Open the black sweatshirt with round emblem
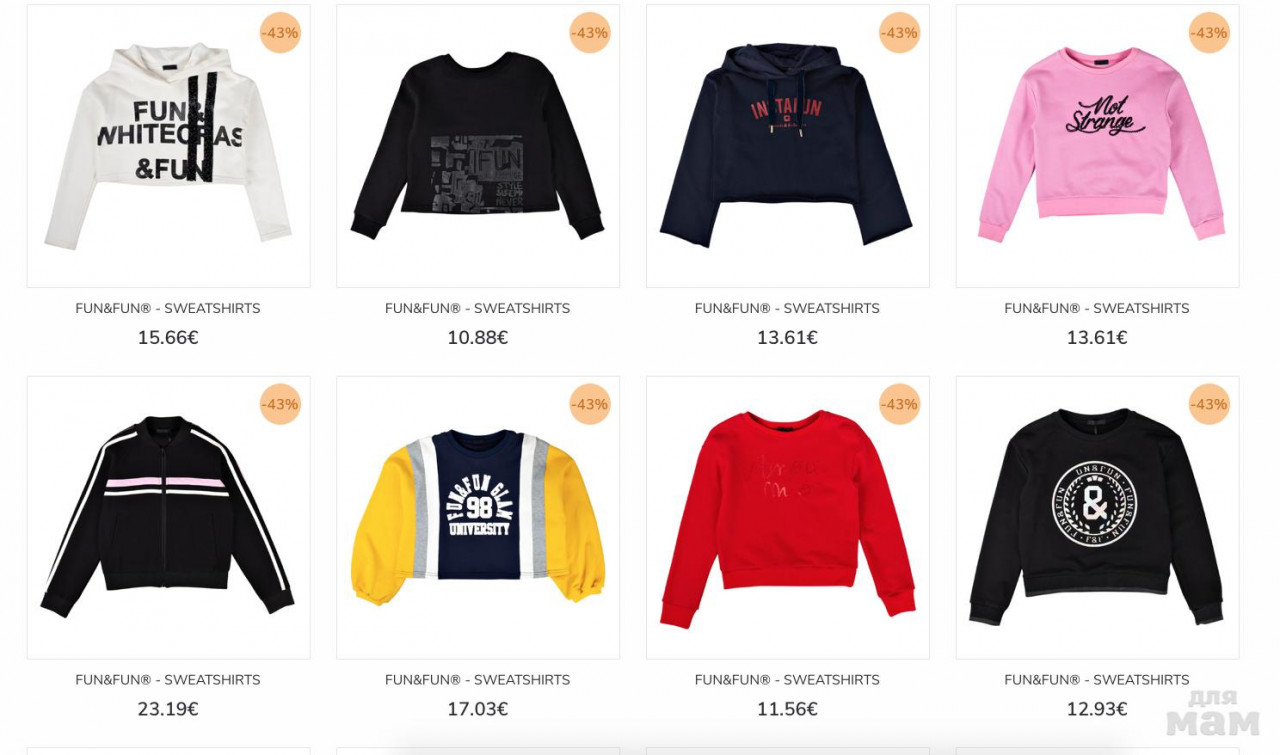Image resolution: width=1280 pixels, height=755 pixels. point(1097,517)
